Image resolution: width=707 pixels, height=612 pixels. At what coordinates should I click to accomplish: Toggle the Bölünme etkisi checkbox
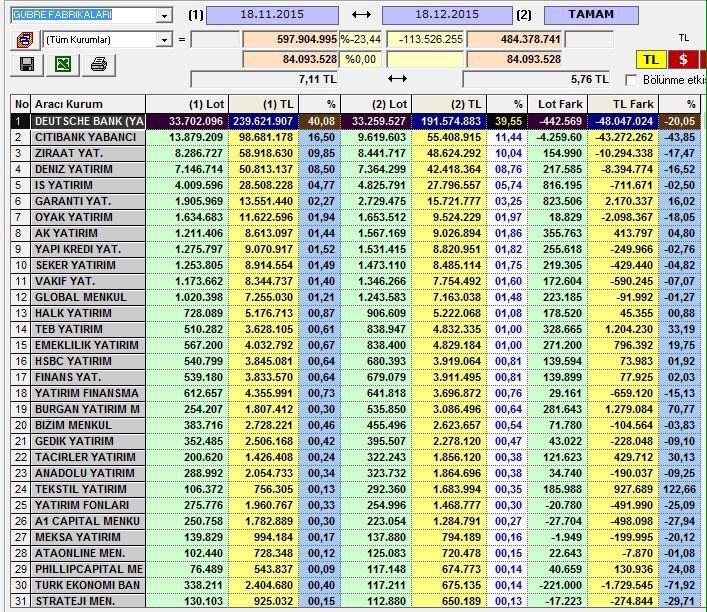pyautogui.click(x=631, y=80)
